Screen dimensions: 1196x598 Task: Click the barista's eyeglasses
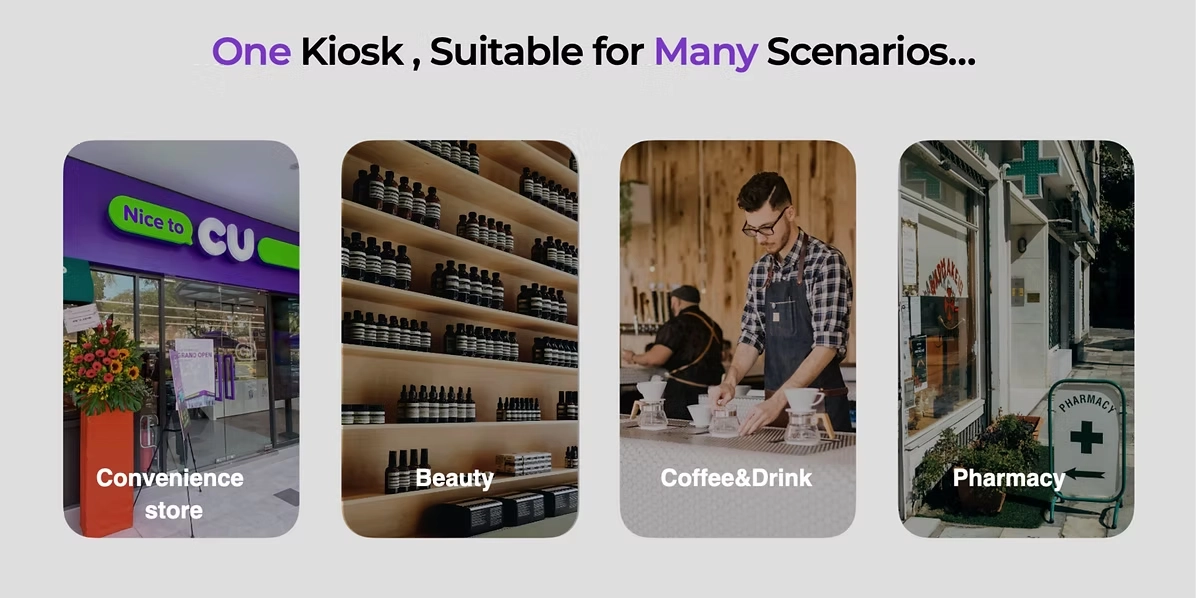click(764, 225)
